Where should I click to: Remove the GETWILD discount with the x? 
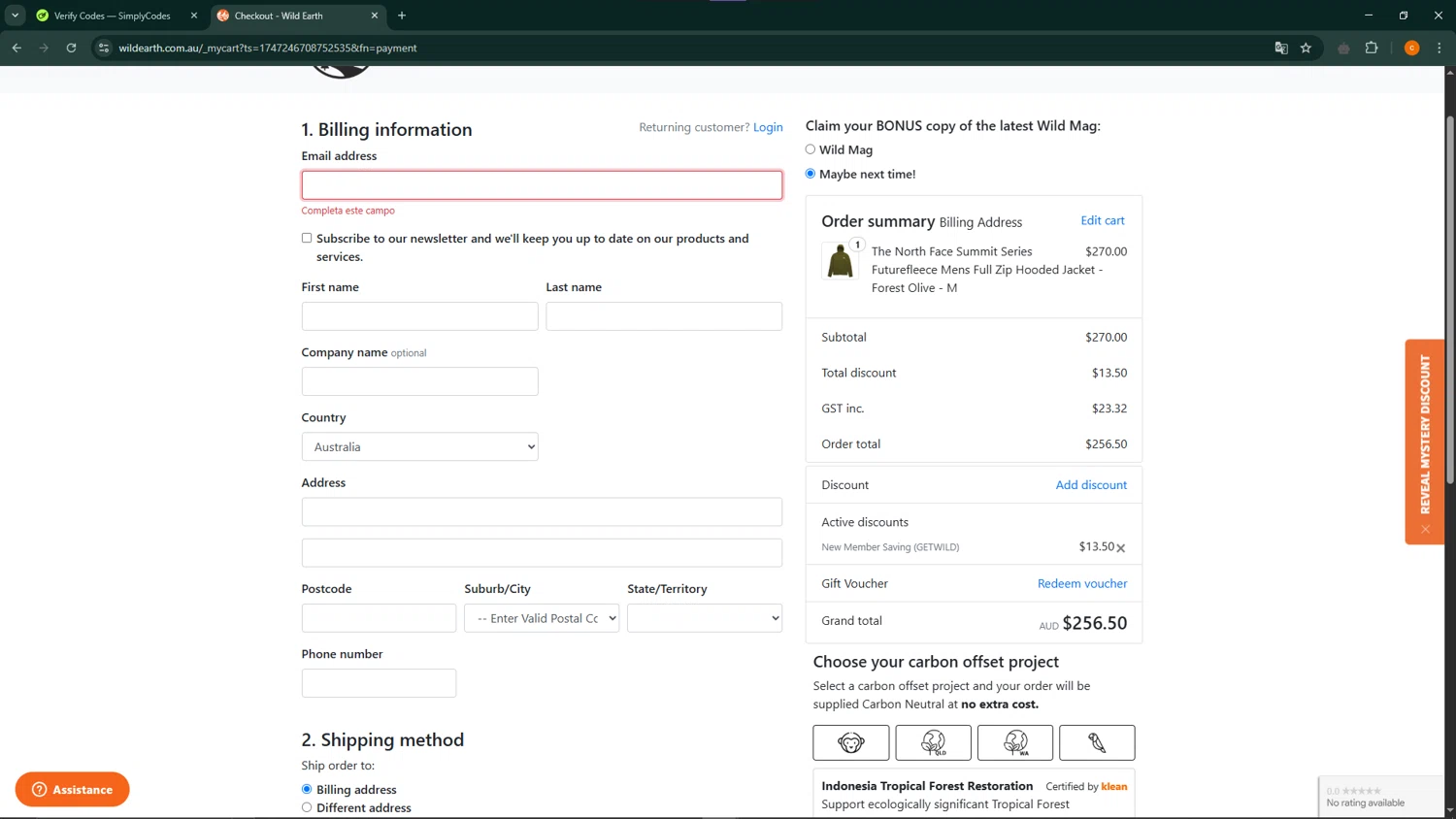(x=1121, y=548)
